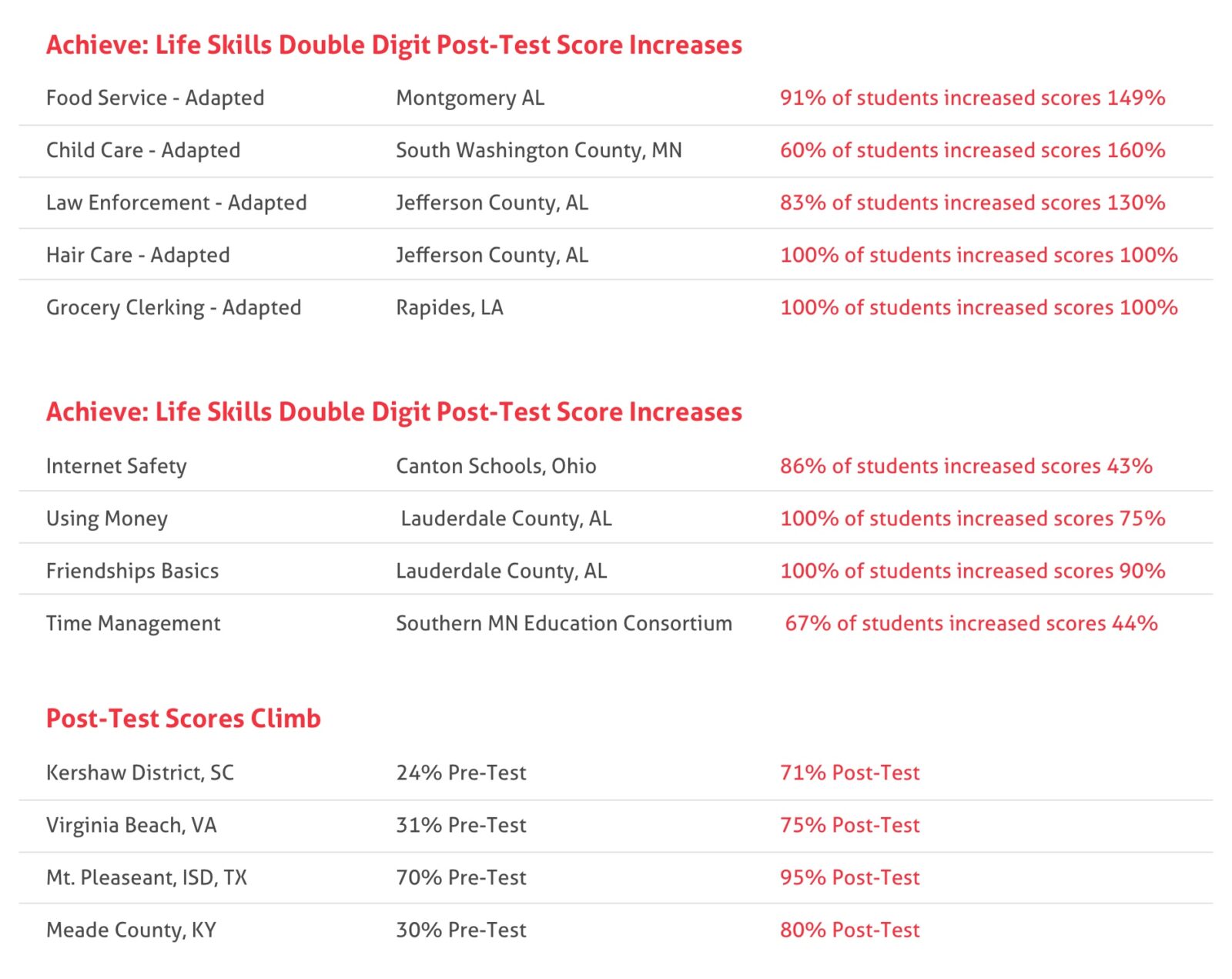The image size is (1232, 979).
Task: Select the Food Service - Adapted row label
Action: (155, 99)
